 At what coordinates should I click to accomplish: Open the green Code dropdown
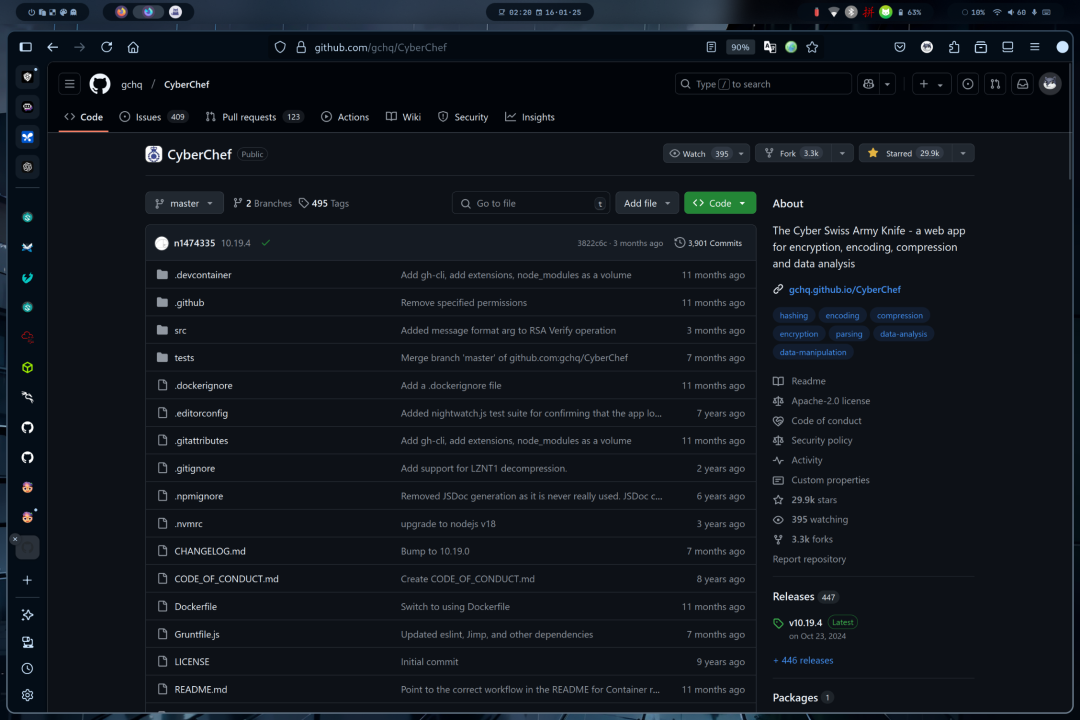pos(720,203)
